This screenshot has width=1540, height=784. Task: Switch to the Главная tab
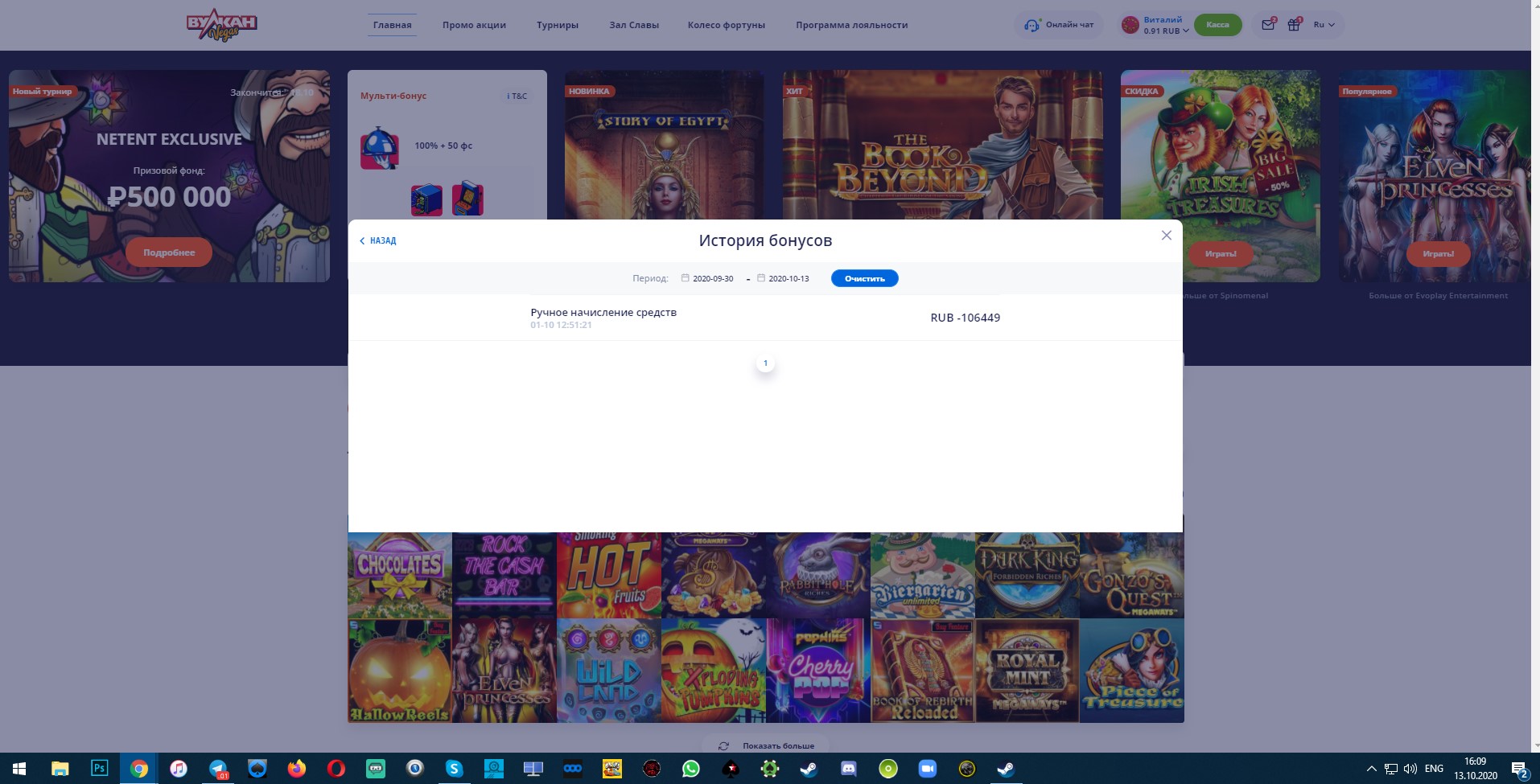point(393,25)
